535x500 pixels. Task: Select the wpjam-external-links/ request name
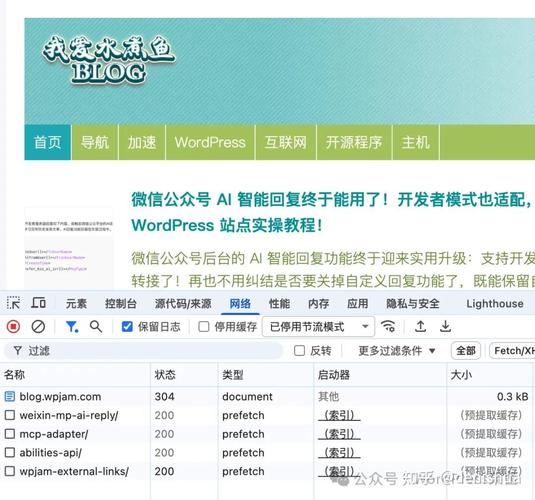74,471
